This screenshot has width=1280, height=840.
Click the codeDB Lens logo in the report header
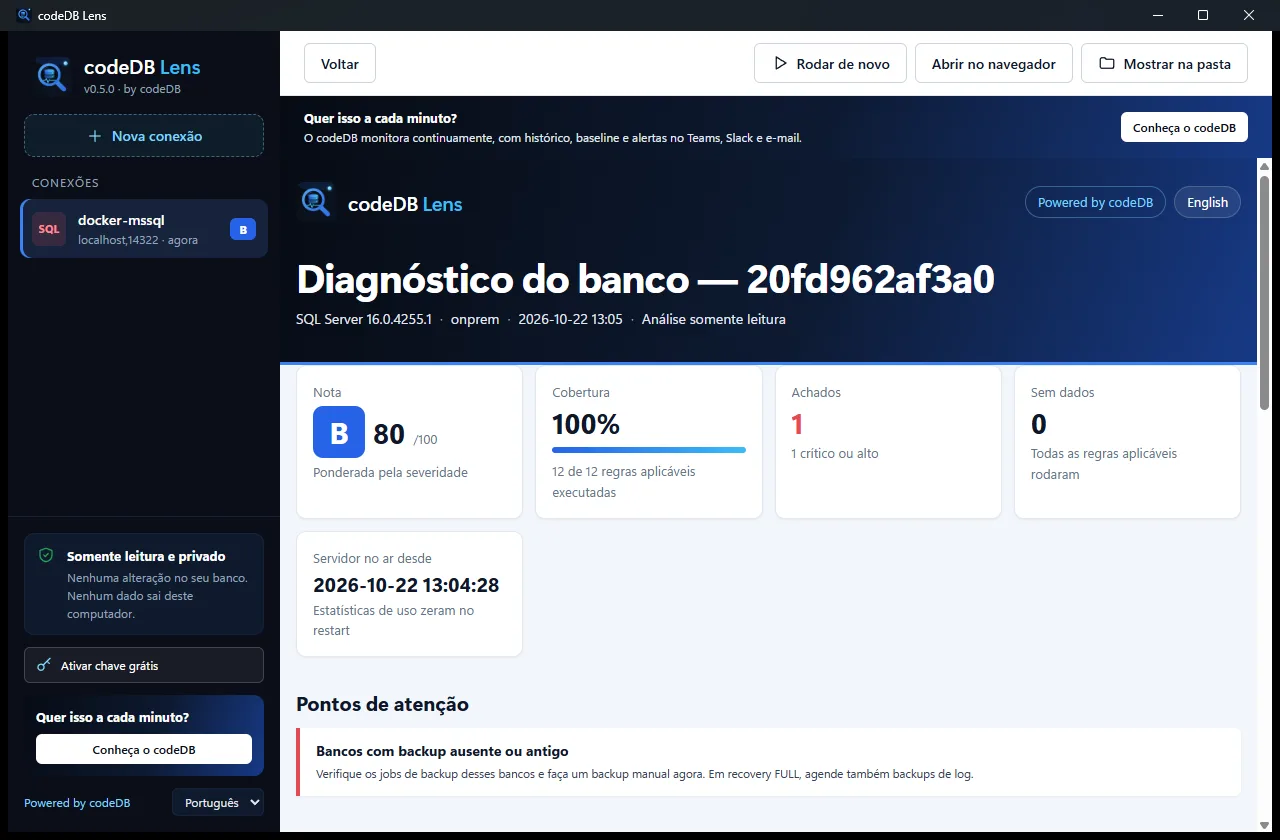pos(316,202)
